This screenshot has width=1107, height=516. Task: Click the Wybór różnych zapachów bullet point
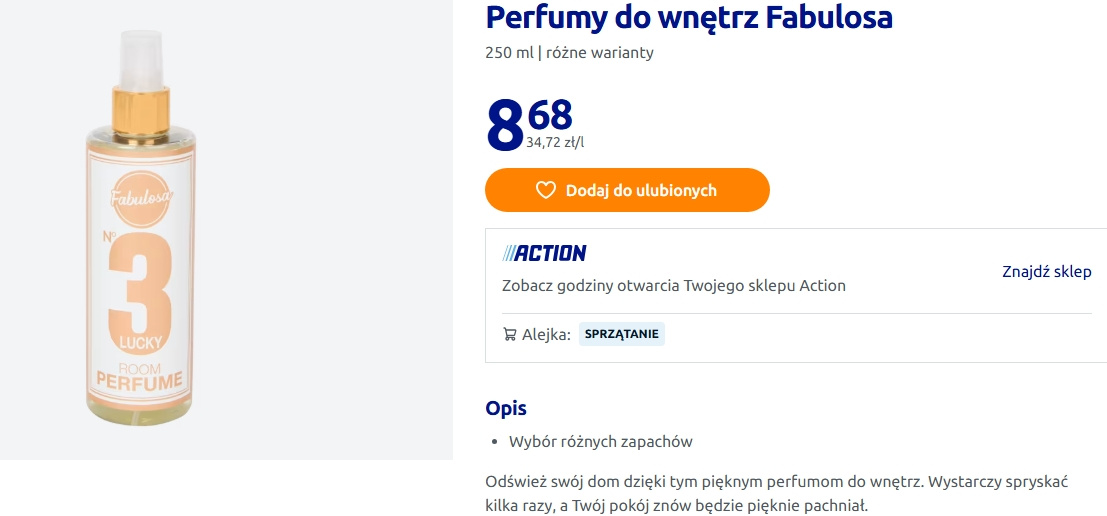[600, 441]
